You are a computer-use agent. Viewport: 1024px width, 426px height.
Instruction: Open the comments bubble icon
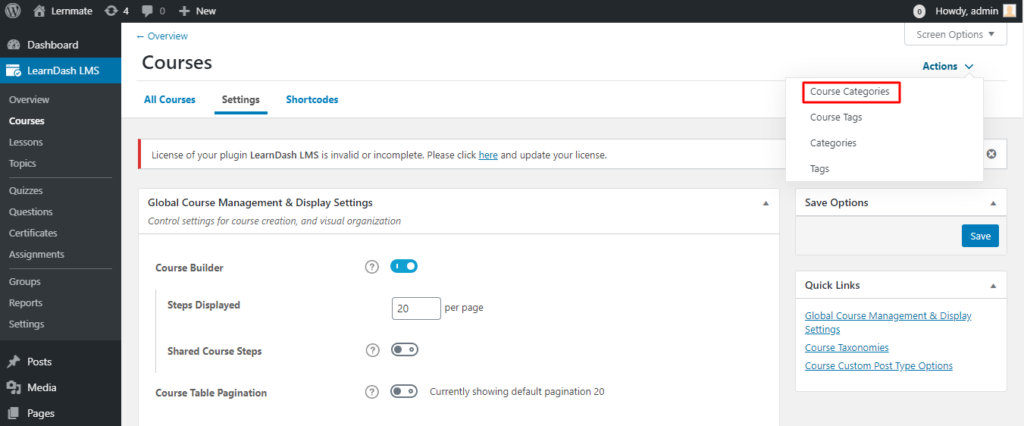[148, 11]
